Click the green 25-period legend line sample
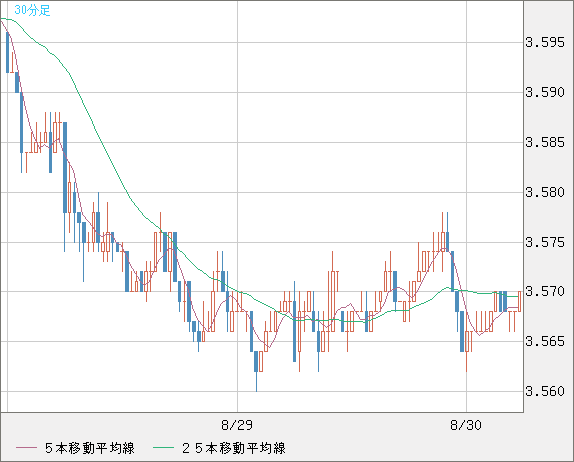The height and width of the screenshot is (462, 574). click(x=164, y=448)
